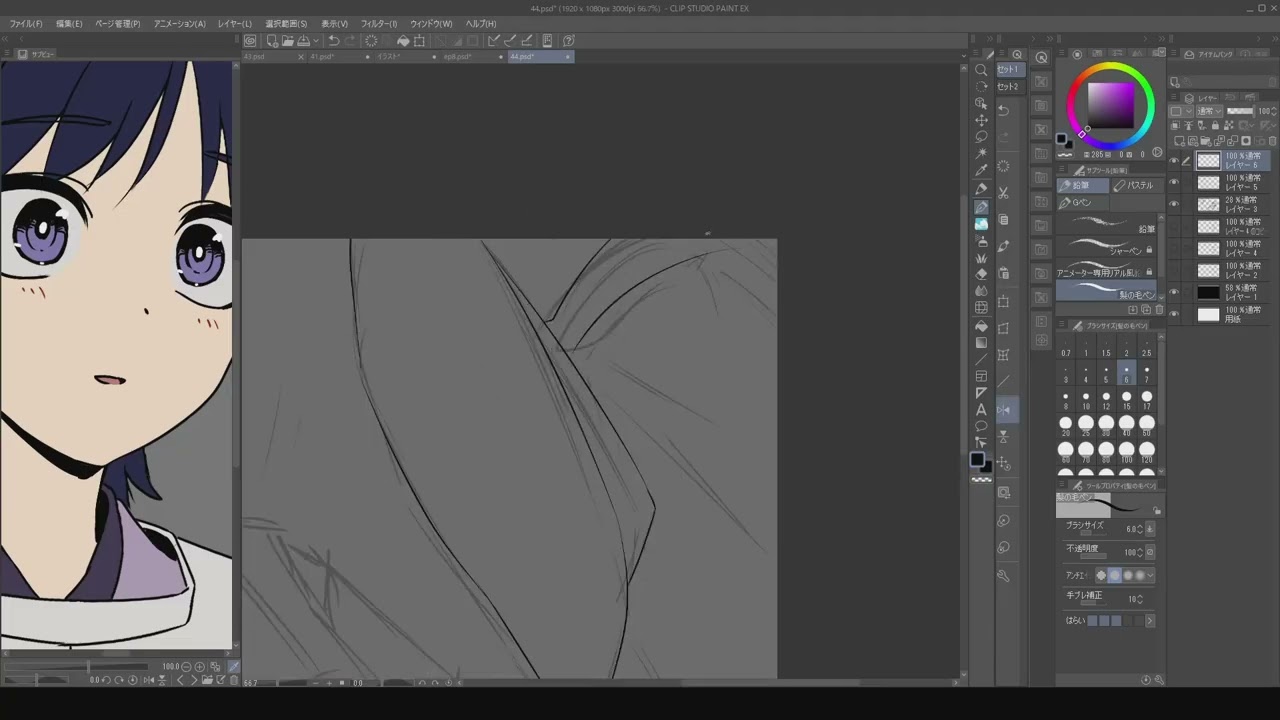
Task: Show hidden レイヤー 2 layer
Action: tap(1174, 270)
